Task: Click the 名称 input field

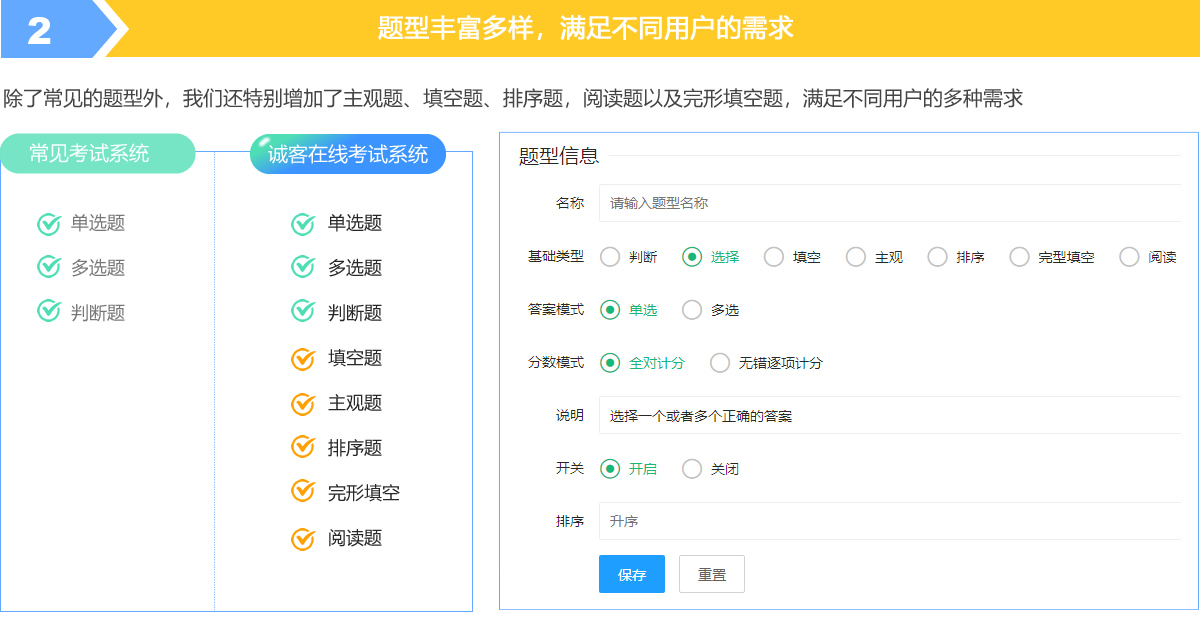Action: coord(890,203)
